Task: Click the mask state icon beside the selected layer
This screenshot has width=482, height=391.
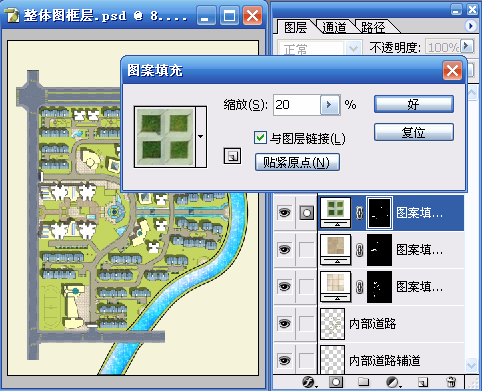Action: coord(306,213)
